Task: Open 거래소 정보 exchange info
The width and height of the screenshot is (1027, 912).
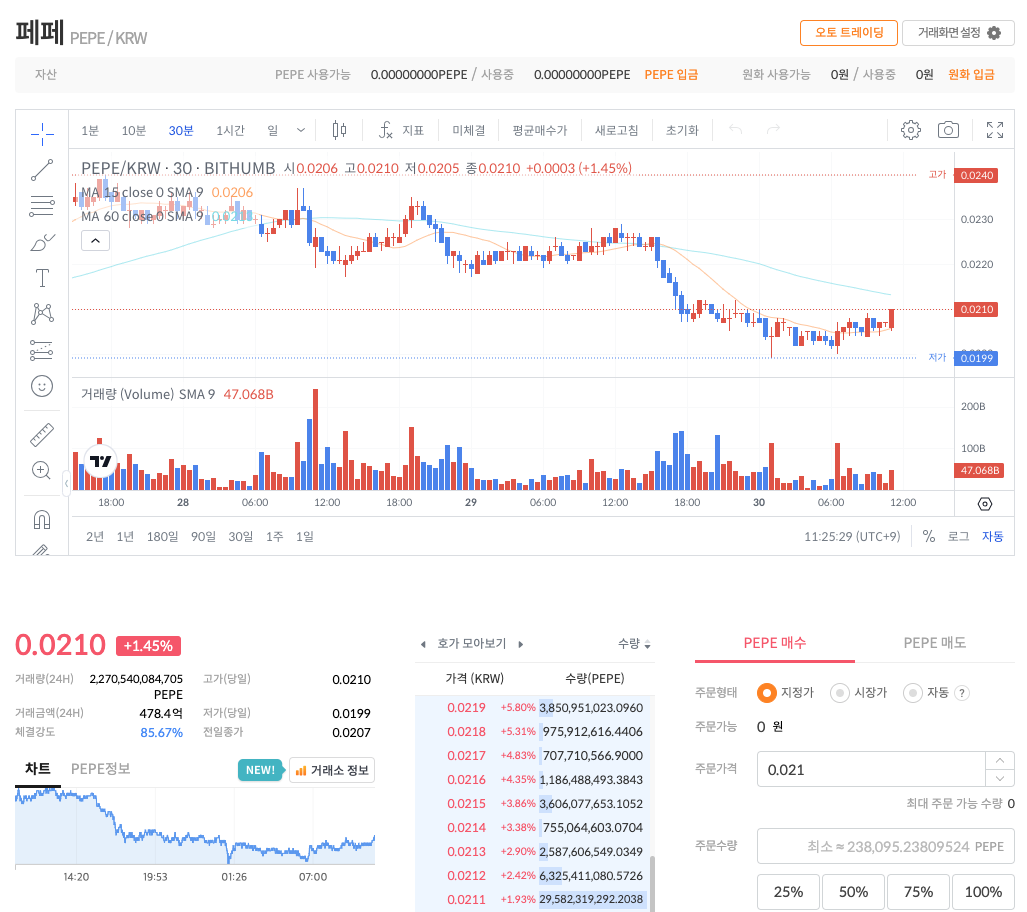Action: (332, 770)
